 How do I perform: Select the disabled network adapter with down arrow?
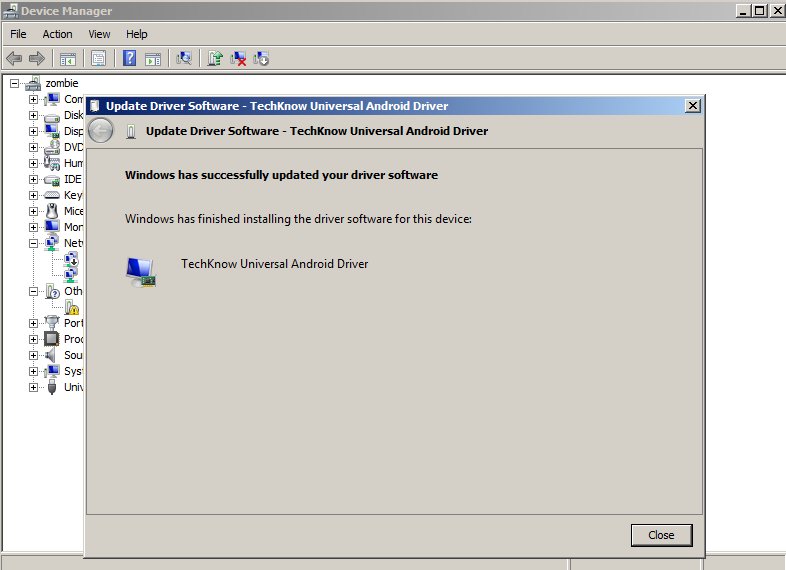[71, 259]
